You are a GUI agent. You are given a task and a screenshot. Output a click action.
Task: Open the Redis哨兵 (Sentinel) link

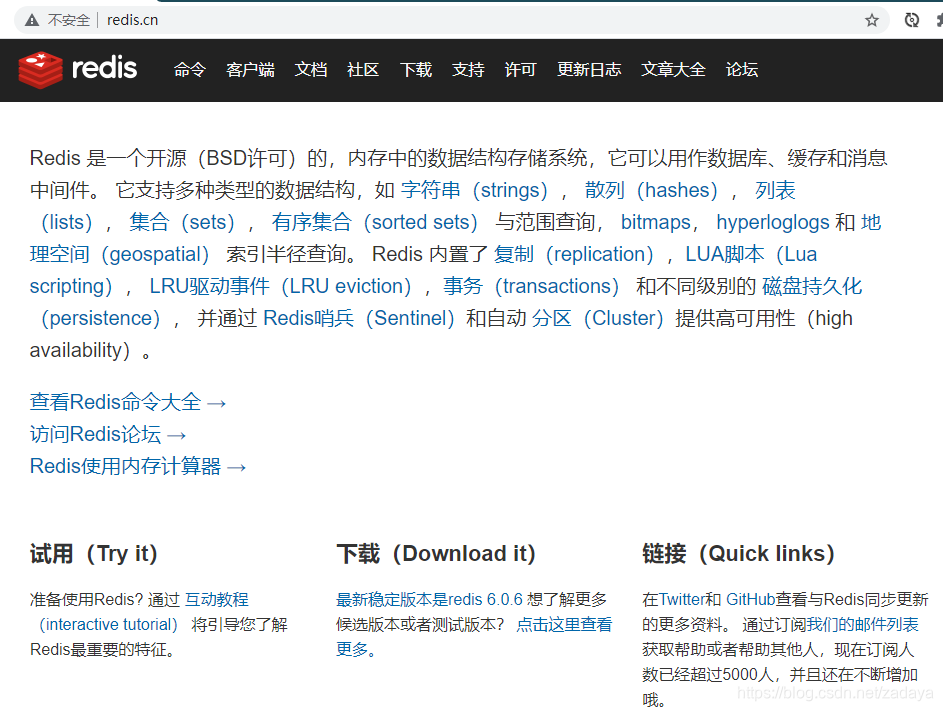coord(359,318)
